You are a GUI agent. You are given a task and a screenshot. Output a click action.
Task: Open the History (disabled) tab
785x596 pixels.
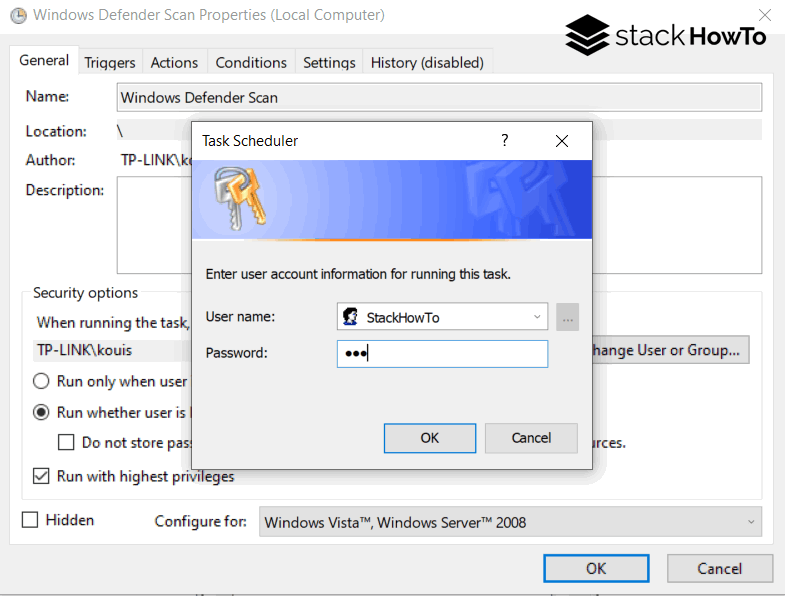click(x=427, y=63)
